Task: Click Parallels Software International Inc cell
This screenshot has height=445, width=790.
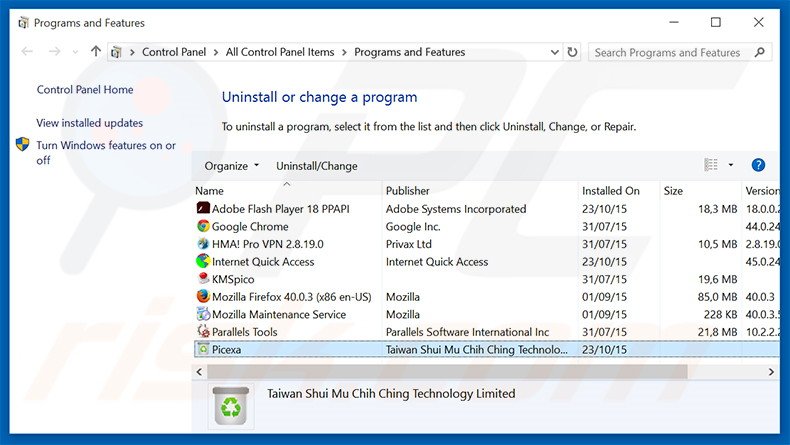Action: point(467,332)
